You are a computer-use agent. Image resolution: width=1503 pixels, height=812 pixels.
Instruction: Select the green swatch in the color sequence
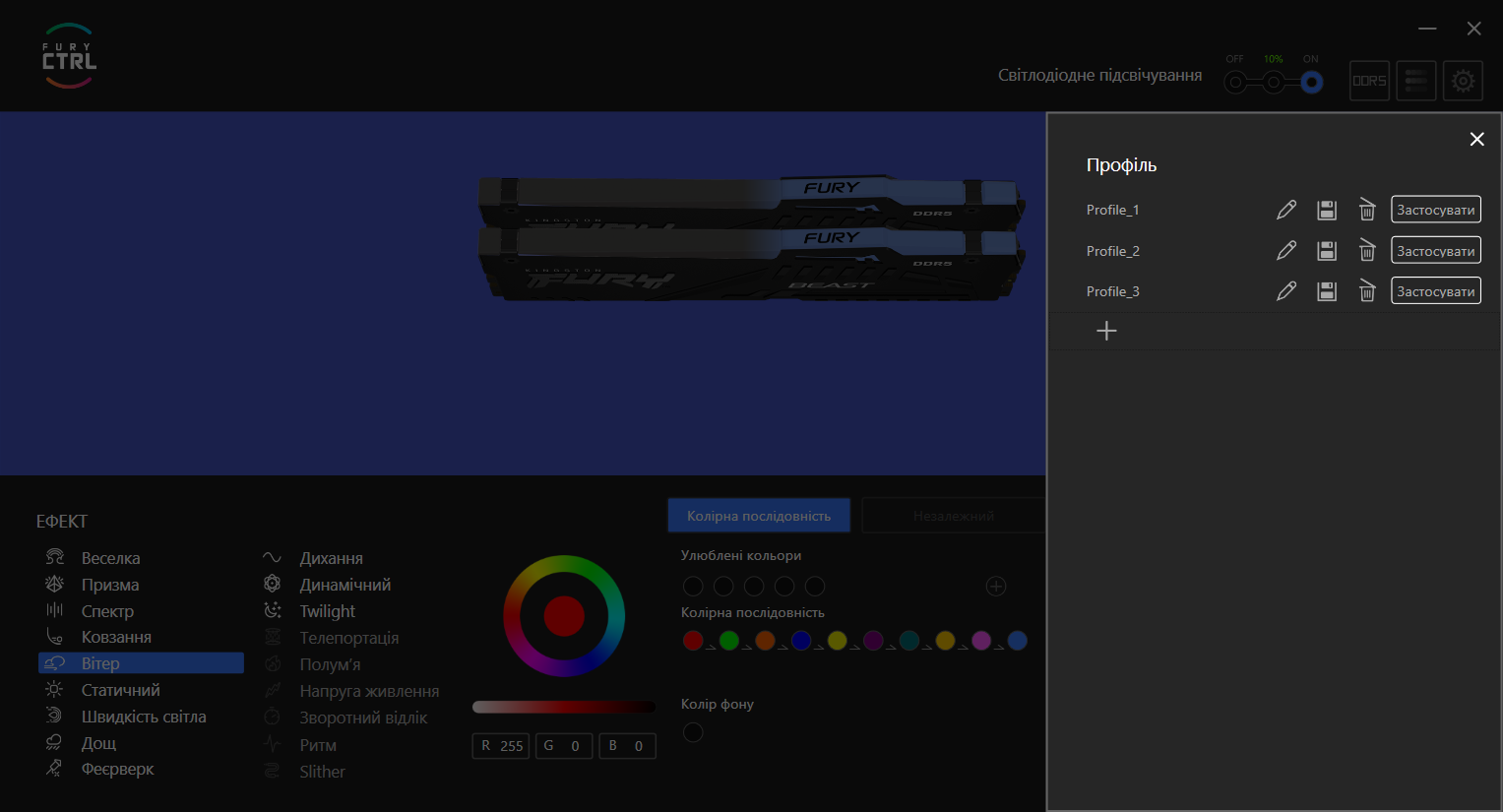729,641
